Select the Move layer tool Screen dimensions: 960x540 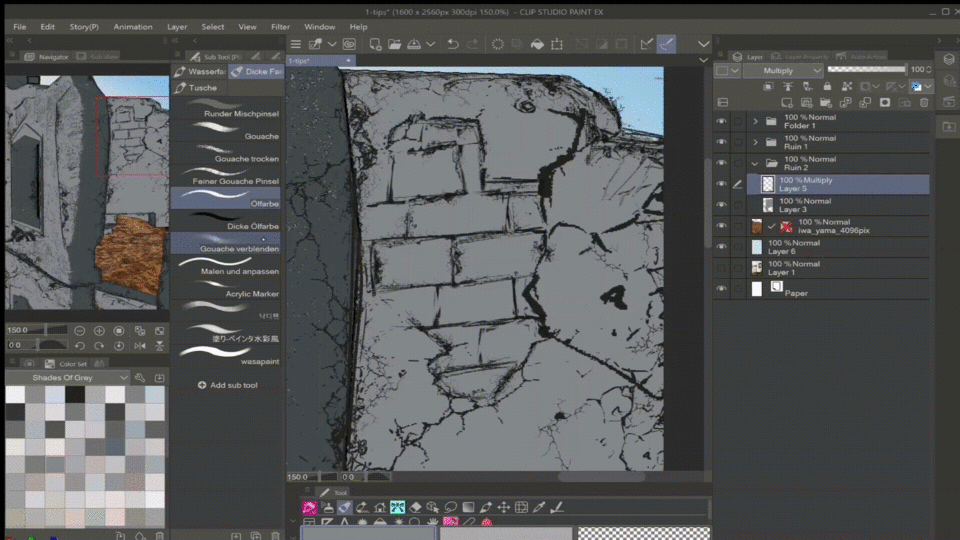coord(504,508)
